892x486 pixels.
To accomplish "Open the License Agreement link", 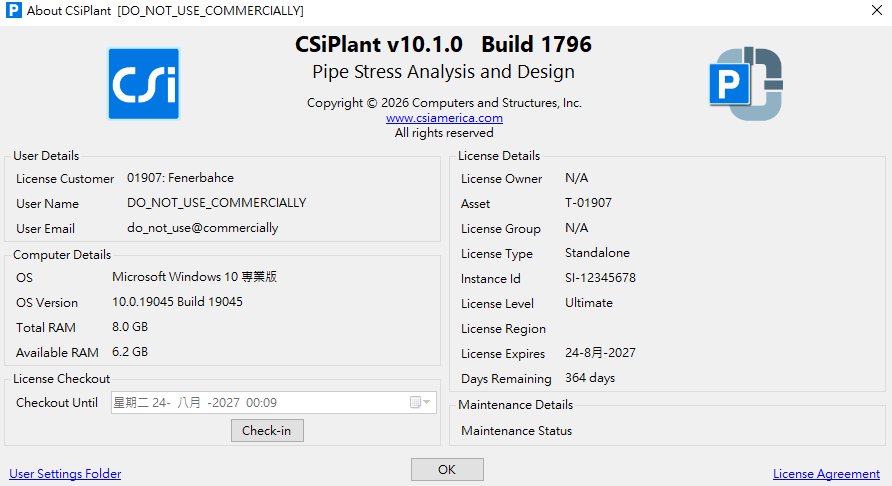I will (826, 473).
